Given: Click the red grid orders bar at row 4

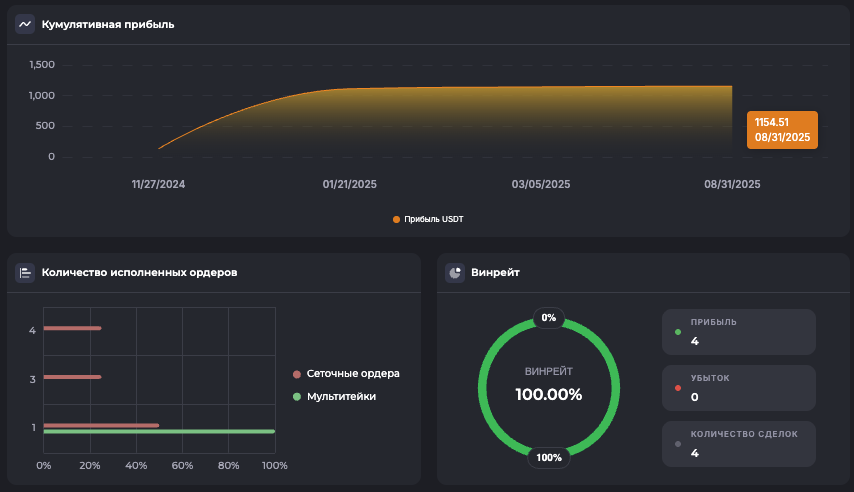Looking at the screenshot, I should (x=72, y=328).
